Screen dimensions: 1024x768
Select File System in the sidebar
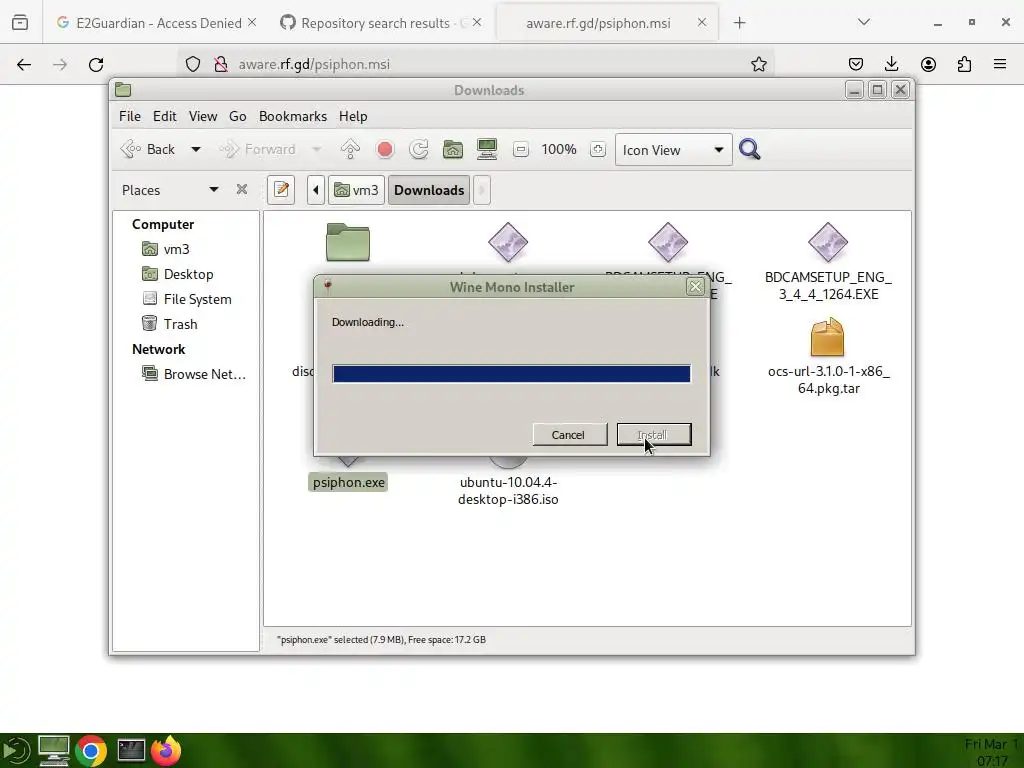click(x=187, y=298)
